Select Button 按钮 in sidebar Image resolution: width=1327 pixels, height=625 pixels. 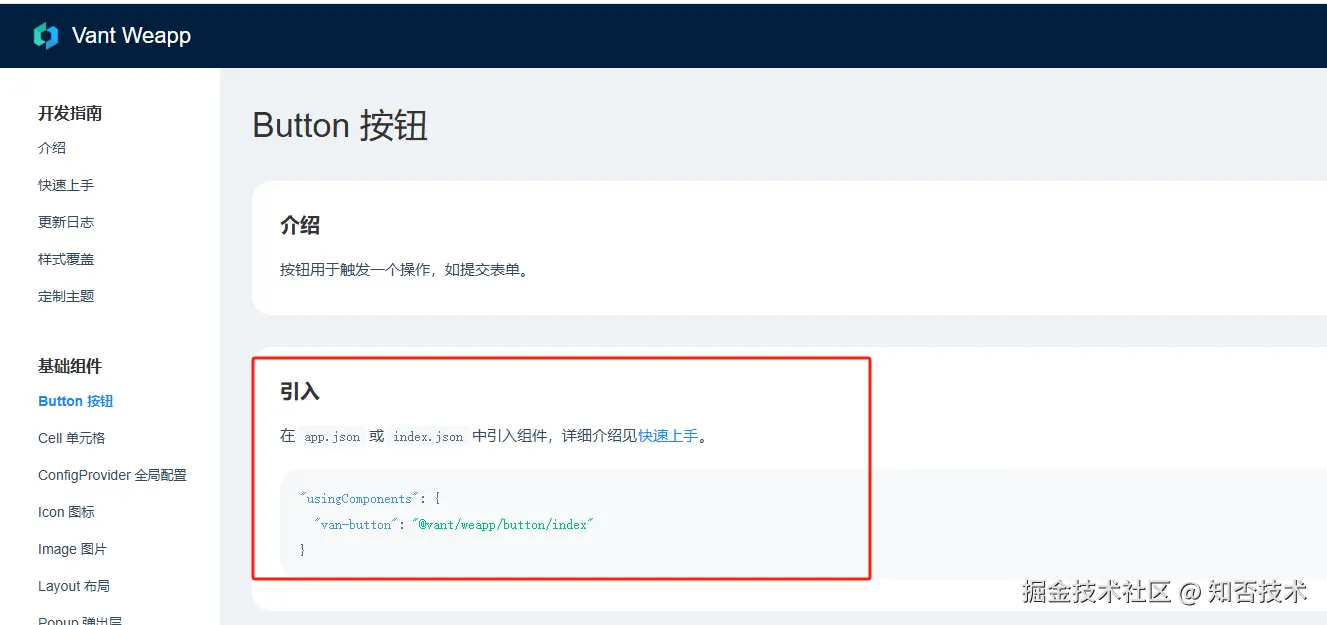tap(76, 401)
